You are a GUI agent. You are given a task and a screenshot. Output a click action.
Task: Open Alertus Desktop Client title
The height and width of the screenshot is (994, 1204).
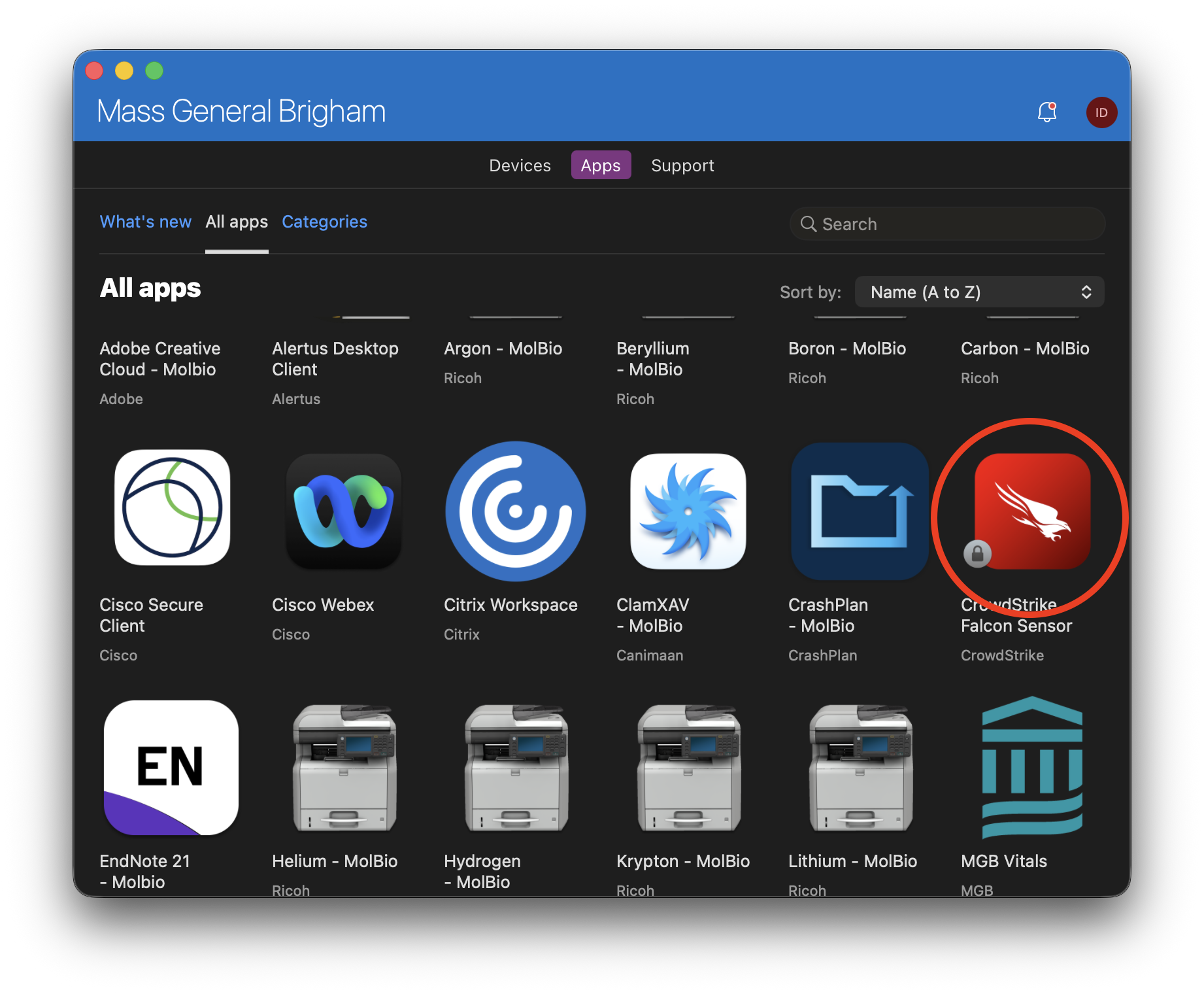335,359
